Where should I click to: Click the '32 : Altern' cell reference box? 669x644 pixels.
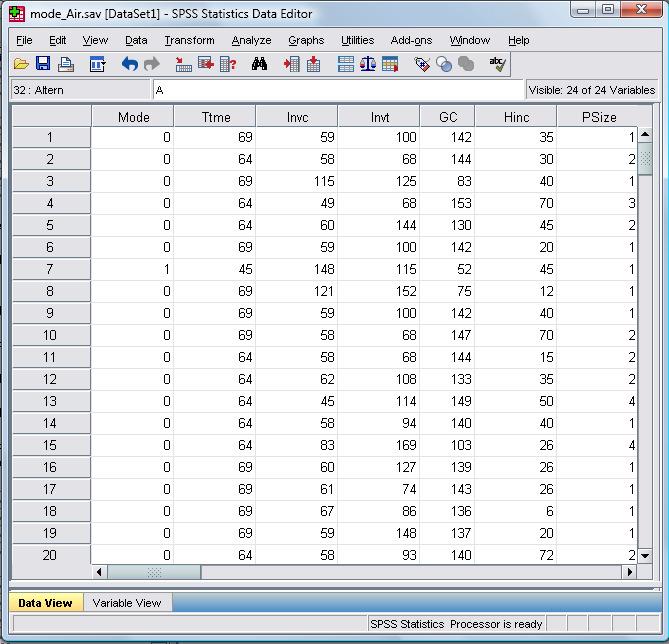click(x=80, y=90)
